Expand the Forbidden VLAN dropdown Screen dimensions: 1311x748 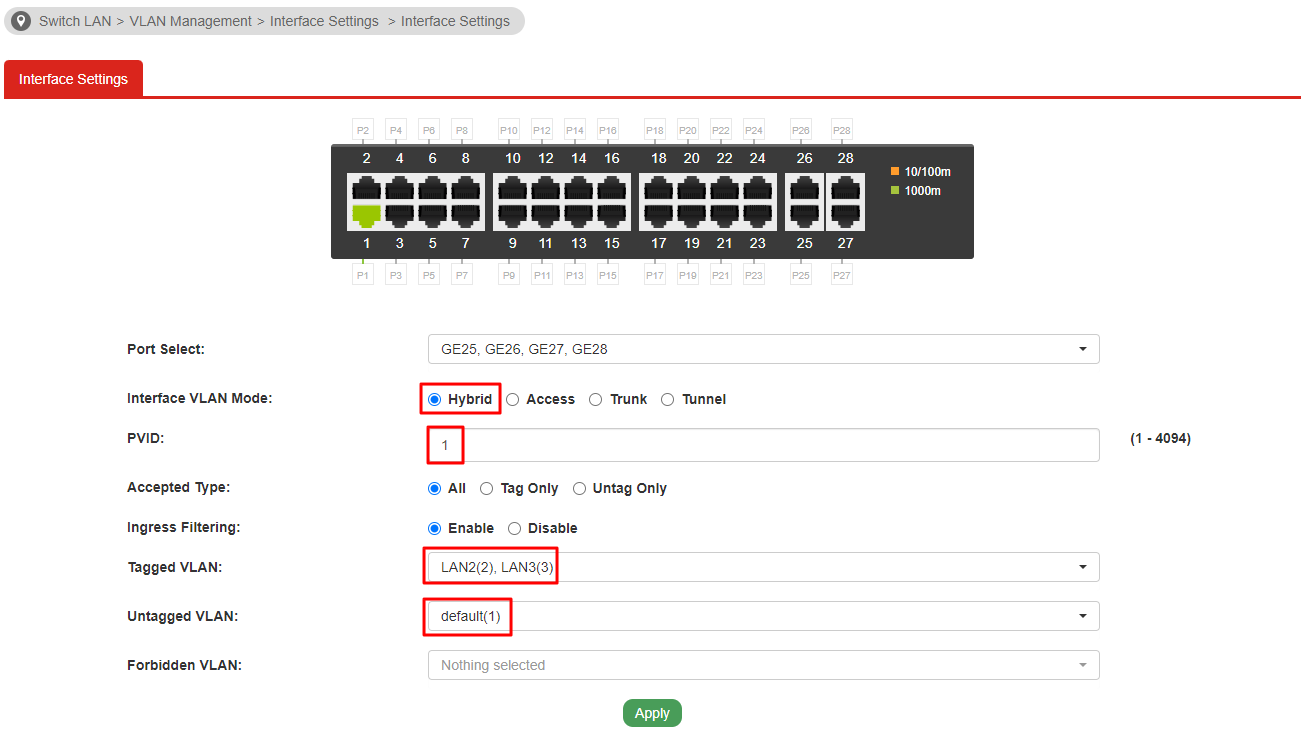point(763,665)
